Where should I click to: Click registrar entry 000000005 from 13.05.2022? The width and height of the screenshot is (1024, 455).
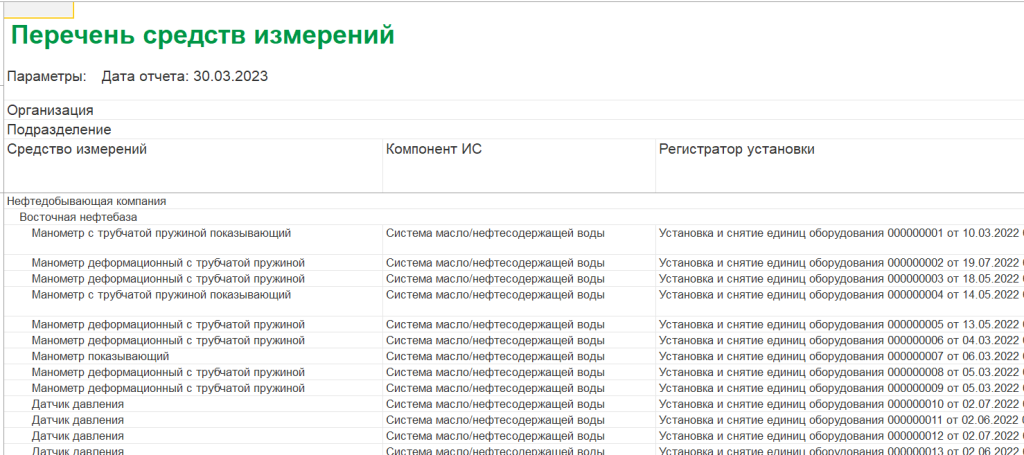838,325
